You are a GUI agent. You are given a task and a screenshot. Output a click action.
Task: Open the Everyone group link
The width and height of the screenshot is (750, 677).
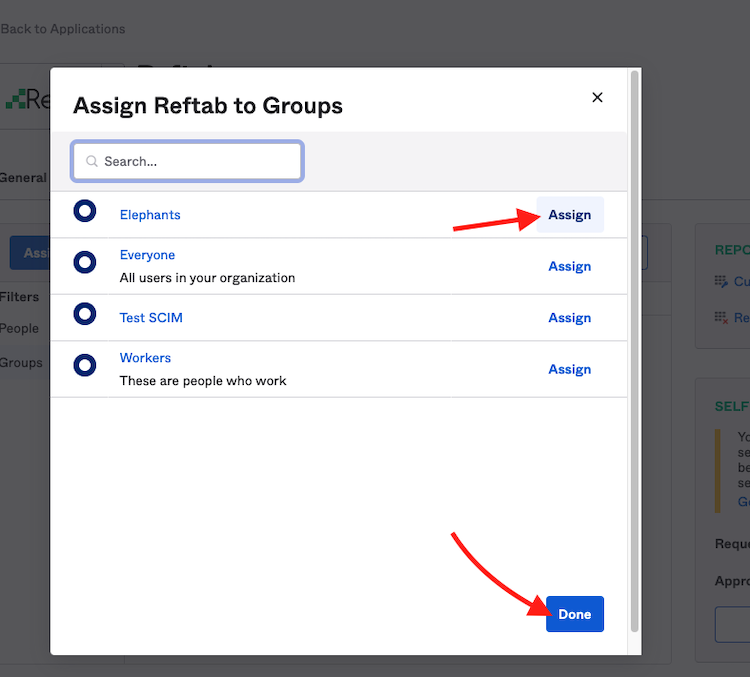coord(147,255)
